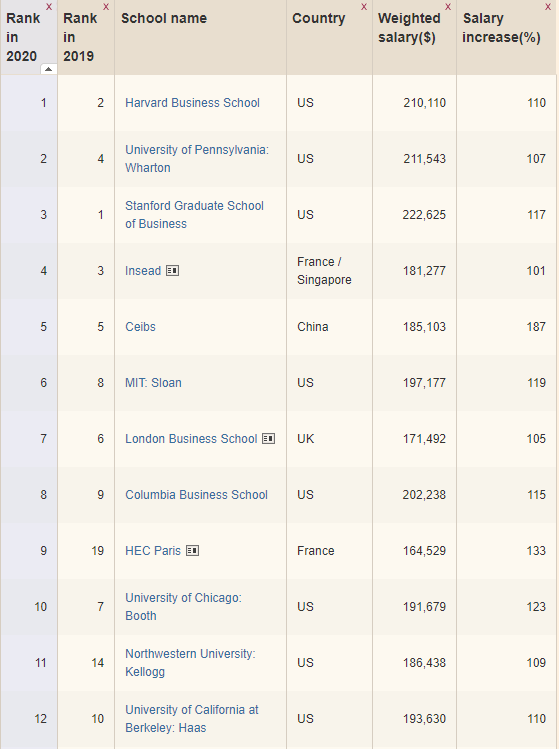This screenshot has width=559, height=749.
Task: Click 2019 rank 14 in Kellogg row
Action: tap(98, 663)
